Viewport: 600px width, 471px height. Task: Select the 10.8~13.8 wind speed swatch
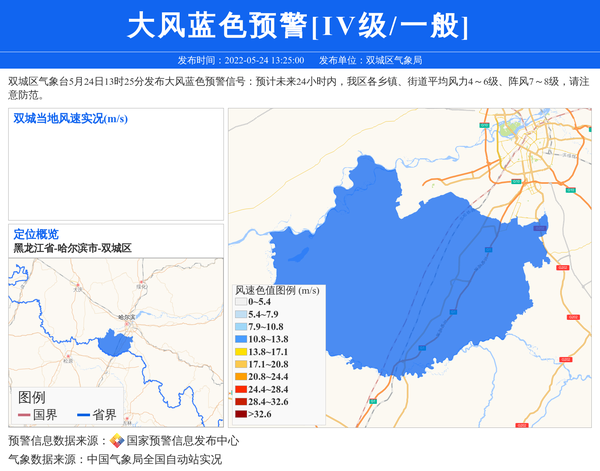(x=241, y=340)
